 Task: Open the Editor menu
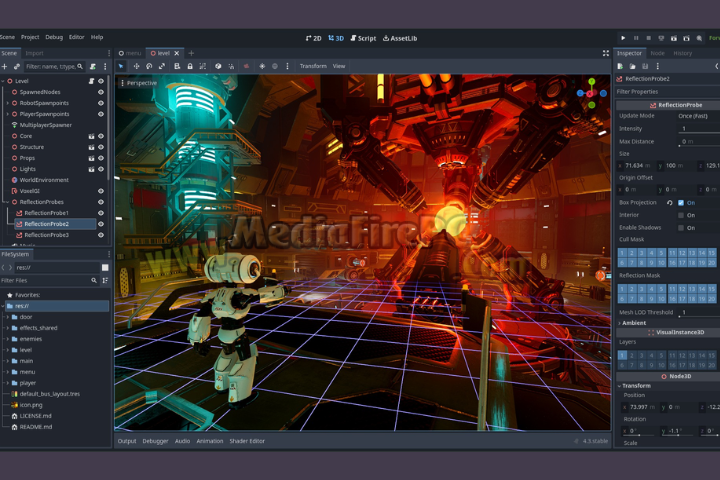[76, 37]
